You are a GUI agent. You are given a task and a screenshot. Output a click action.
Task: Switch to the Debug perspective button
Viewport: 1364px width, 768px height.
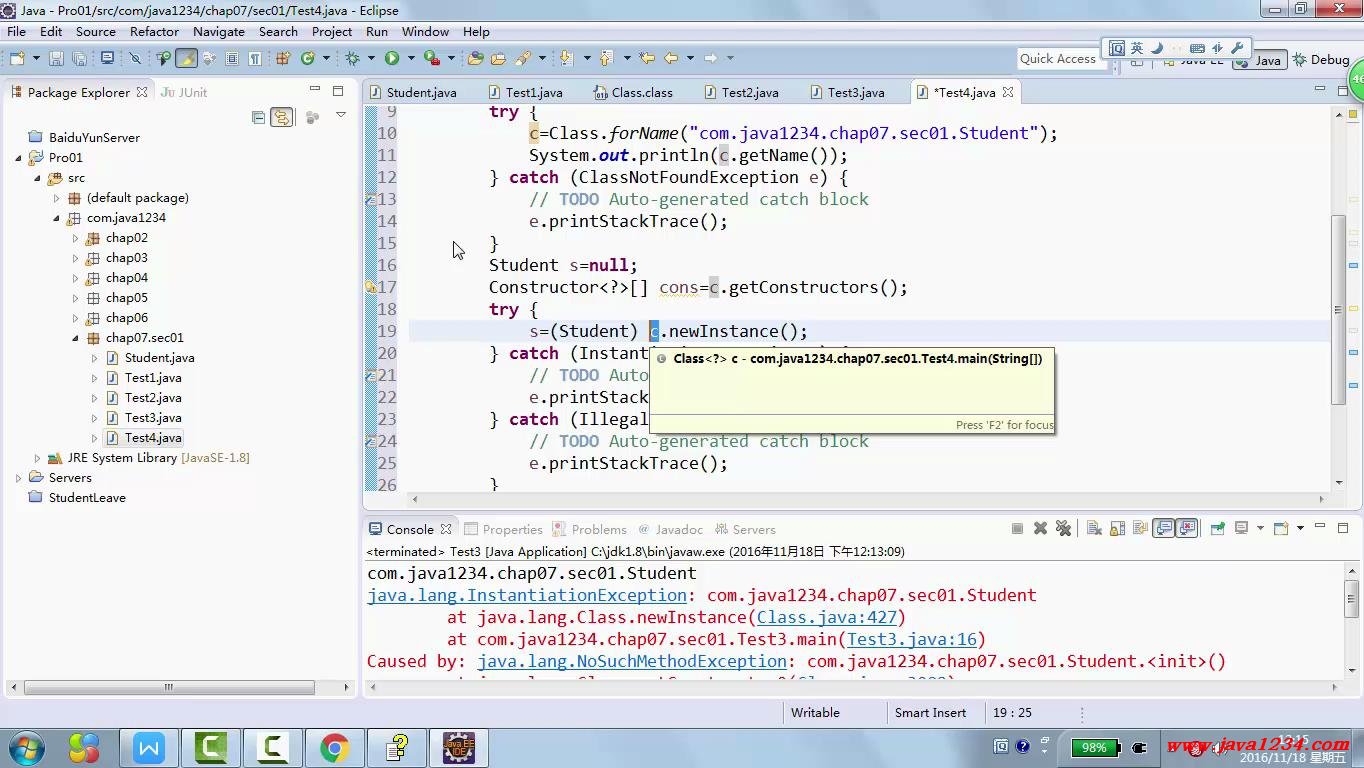[x=1320, y=60]
